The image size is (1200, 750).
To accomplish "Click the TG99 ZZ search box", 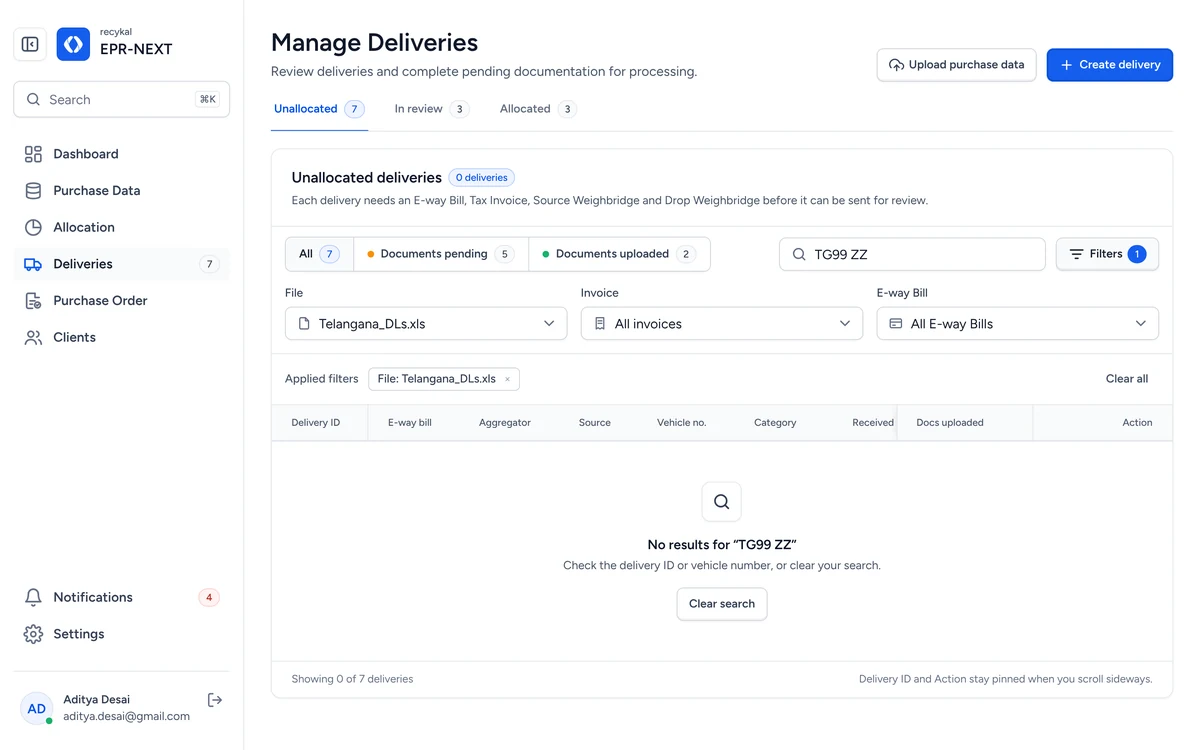I will (912, 254).
